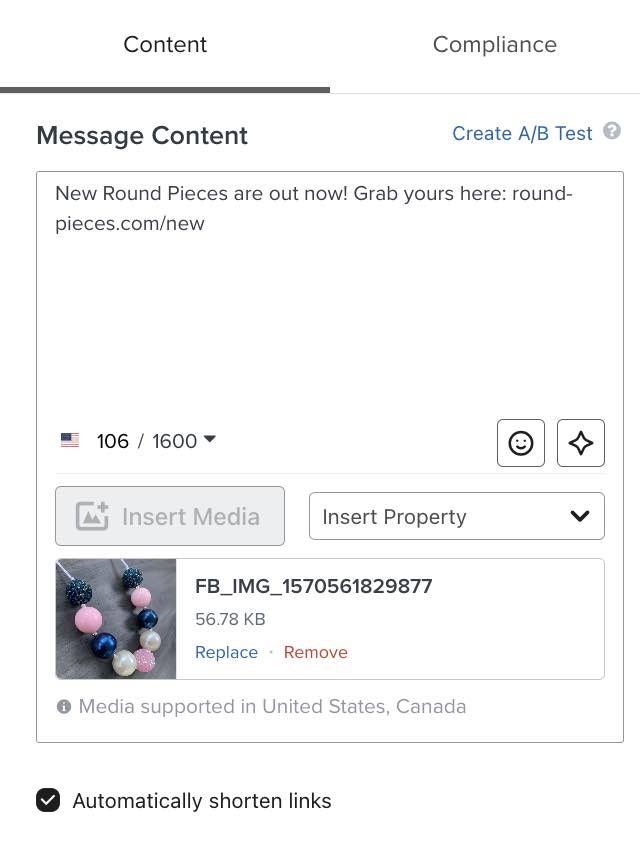Uncheck Automatically shorten links
This screenshot has width=640, height=844.
pyautogui.click(x=48, y=800)
